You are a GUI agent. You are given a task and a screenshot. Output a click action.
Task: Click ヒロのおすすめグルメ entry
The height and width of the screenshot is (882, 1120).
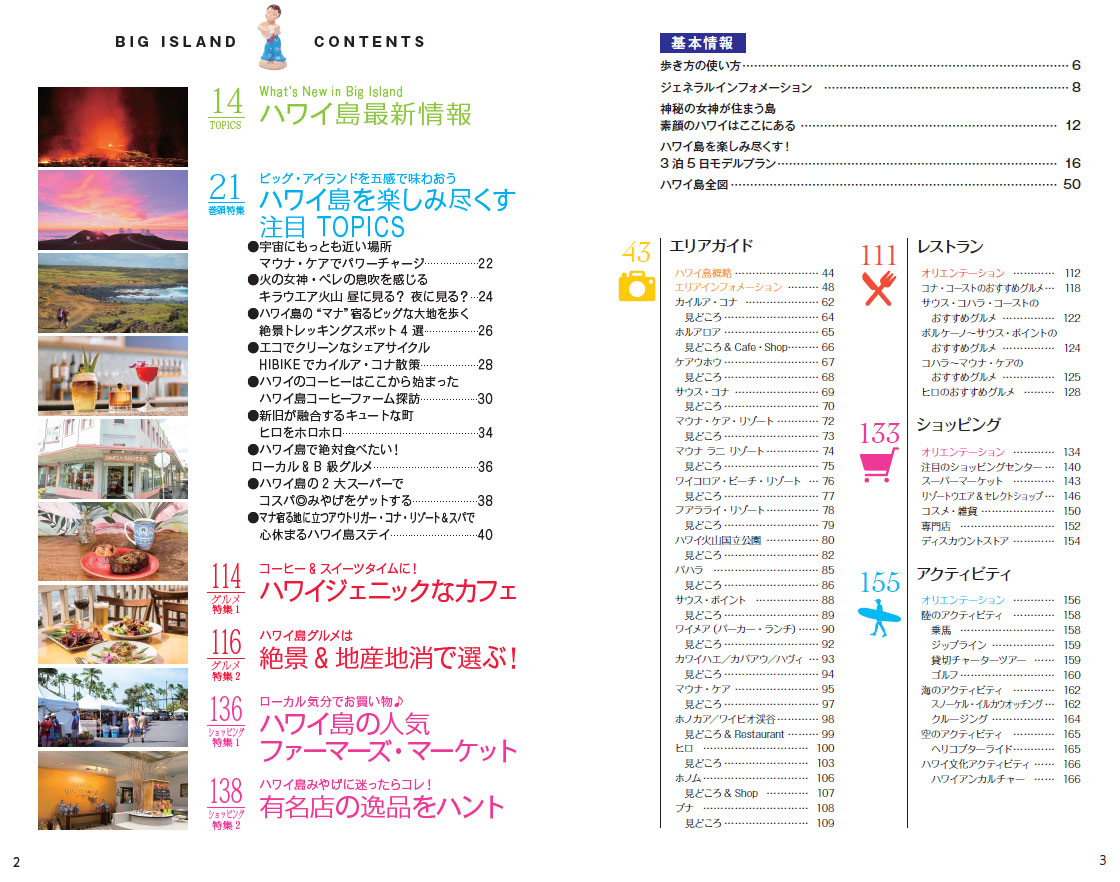[x=1001, y=392]
